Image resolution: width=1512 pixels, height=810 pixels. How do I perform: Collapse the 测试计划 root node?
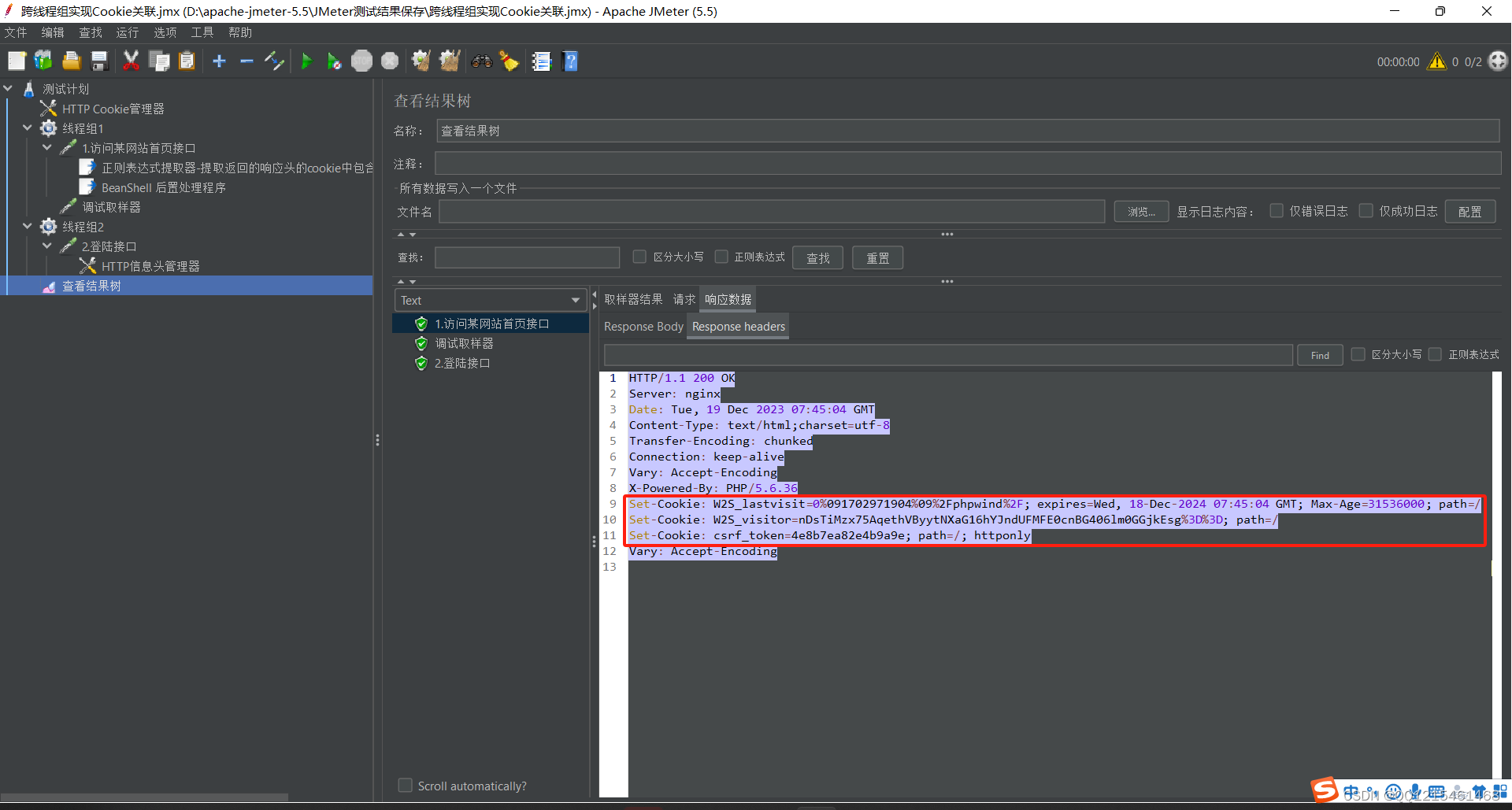click(9, 88)
